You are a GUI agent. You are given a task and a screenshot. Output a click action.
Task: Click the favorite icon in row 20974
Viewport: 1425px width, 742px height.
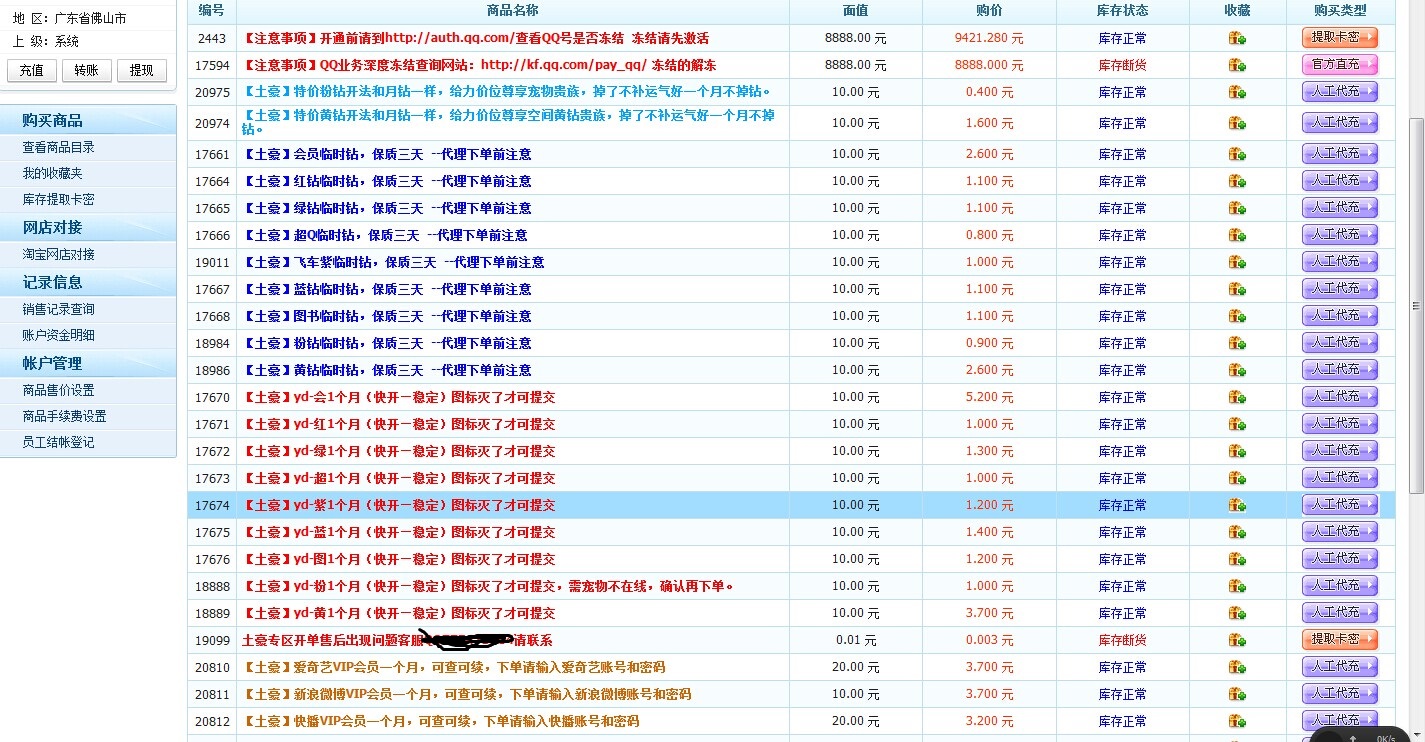pyautogui.click(x=1237, y=123)
